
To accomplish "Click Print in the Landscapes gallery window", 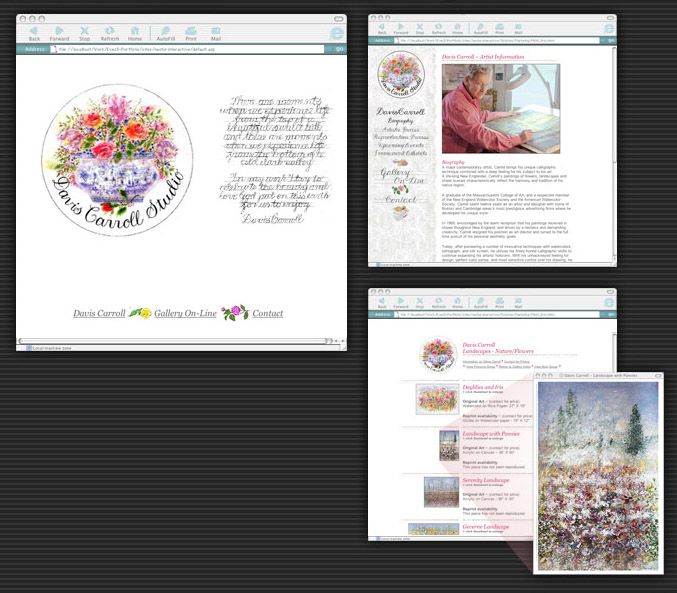I will point(500,303).
